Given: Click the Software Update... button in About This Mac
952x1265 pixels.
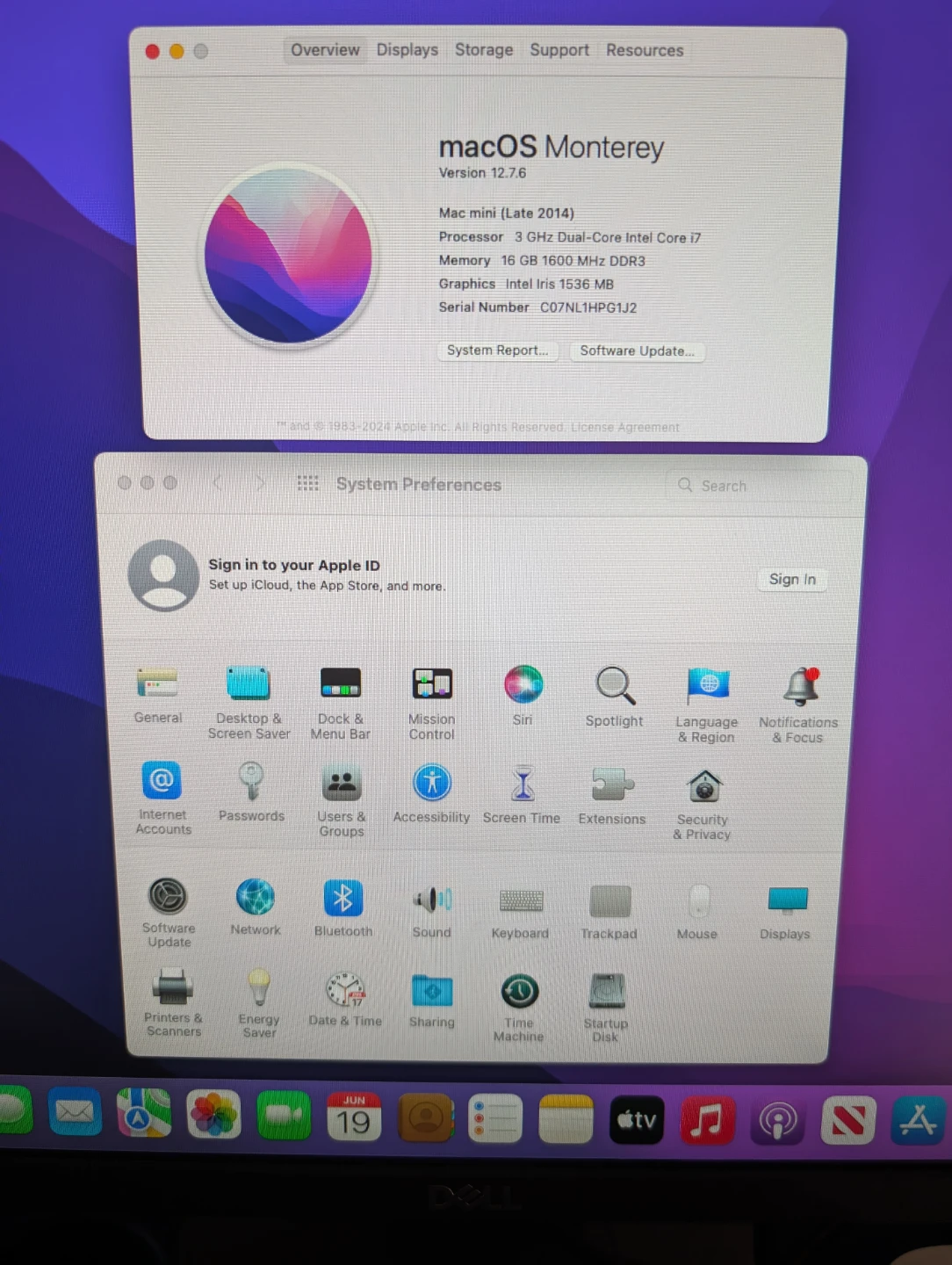Looking at the screenshot, I should point(638,351).
